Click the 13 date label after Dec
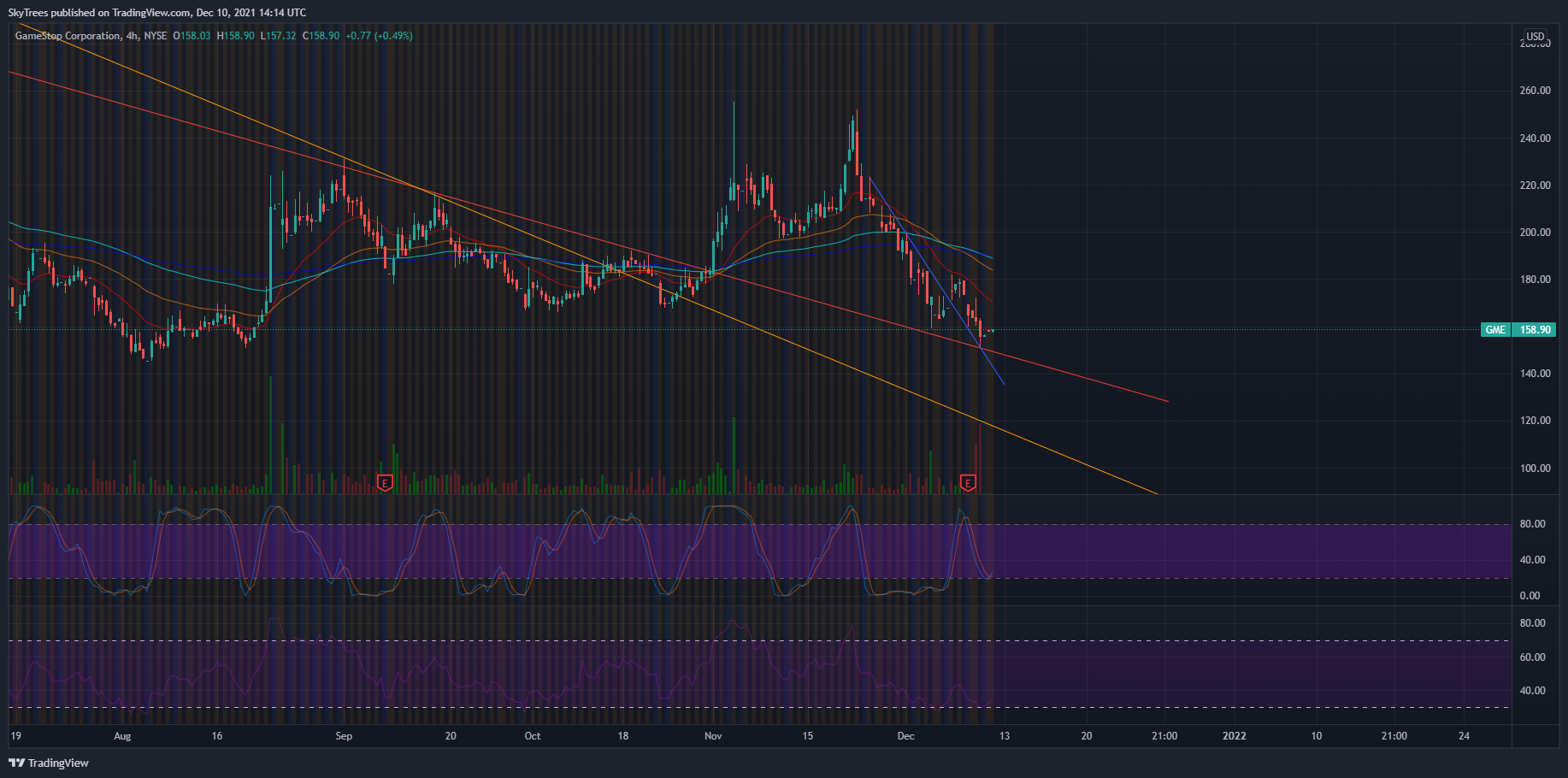The height and width of the screenshot is (778, 1568). click(1005, 736)
